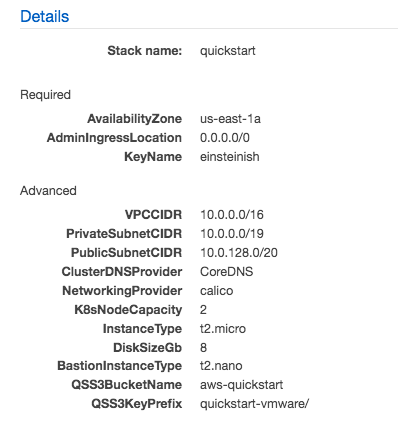398x426 pixels.
Task: Select the QSS3KeyPrefix value quickstart-vmware/
Action: coord(255,404)
